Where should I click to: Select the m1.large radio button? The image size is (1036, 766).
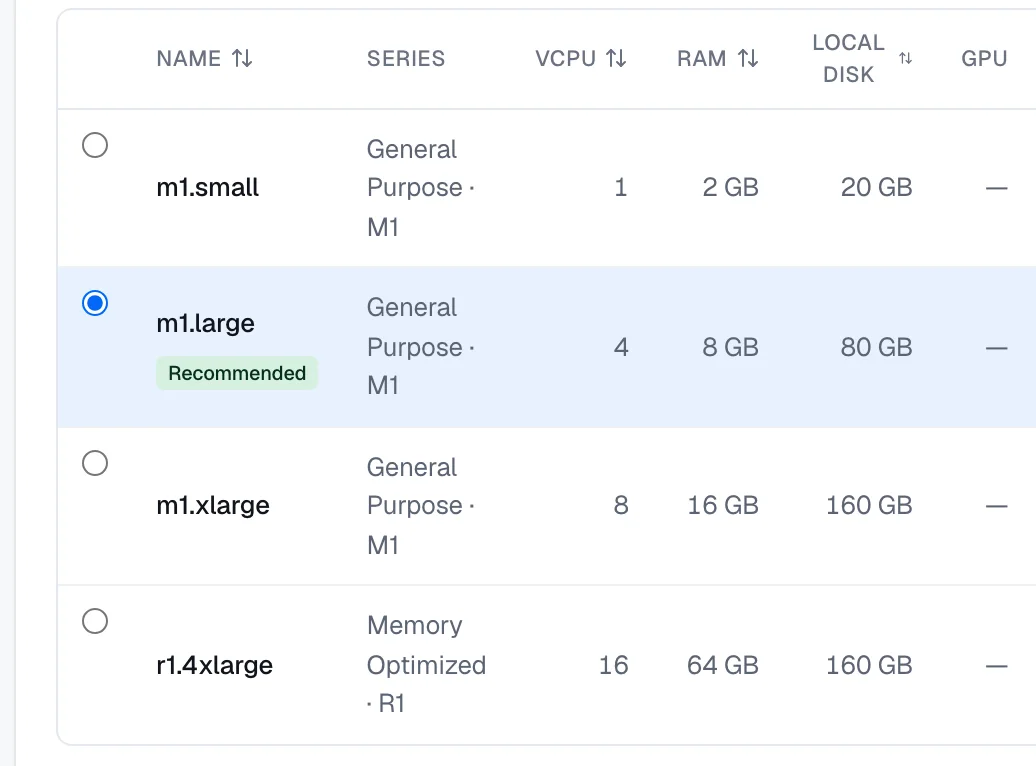(95, 303)
